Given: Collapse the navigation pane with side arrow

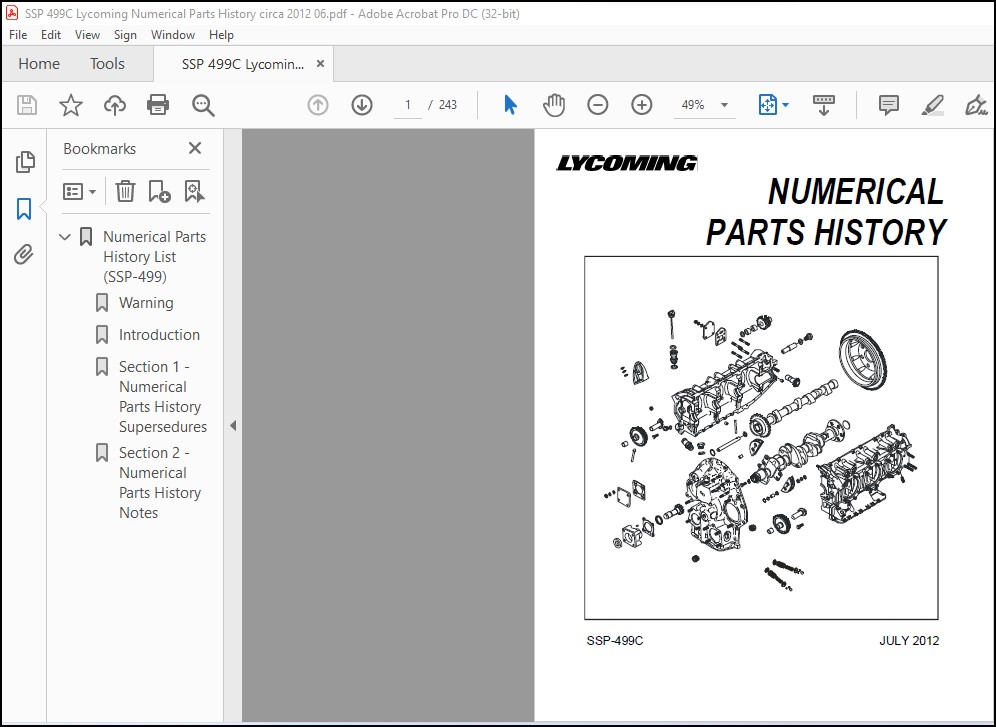Looking at the screenshot, I should (x=233, y=425).
